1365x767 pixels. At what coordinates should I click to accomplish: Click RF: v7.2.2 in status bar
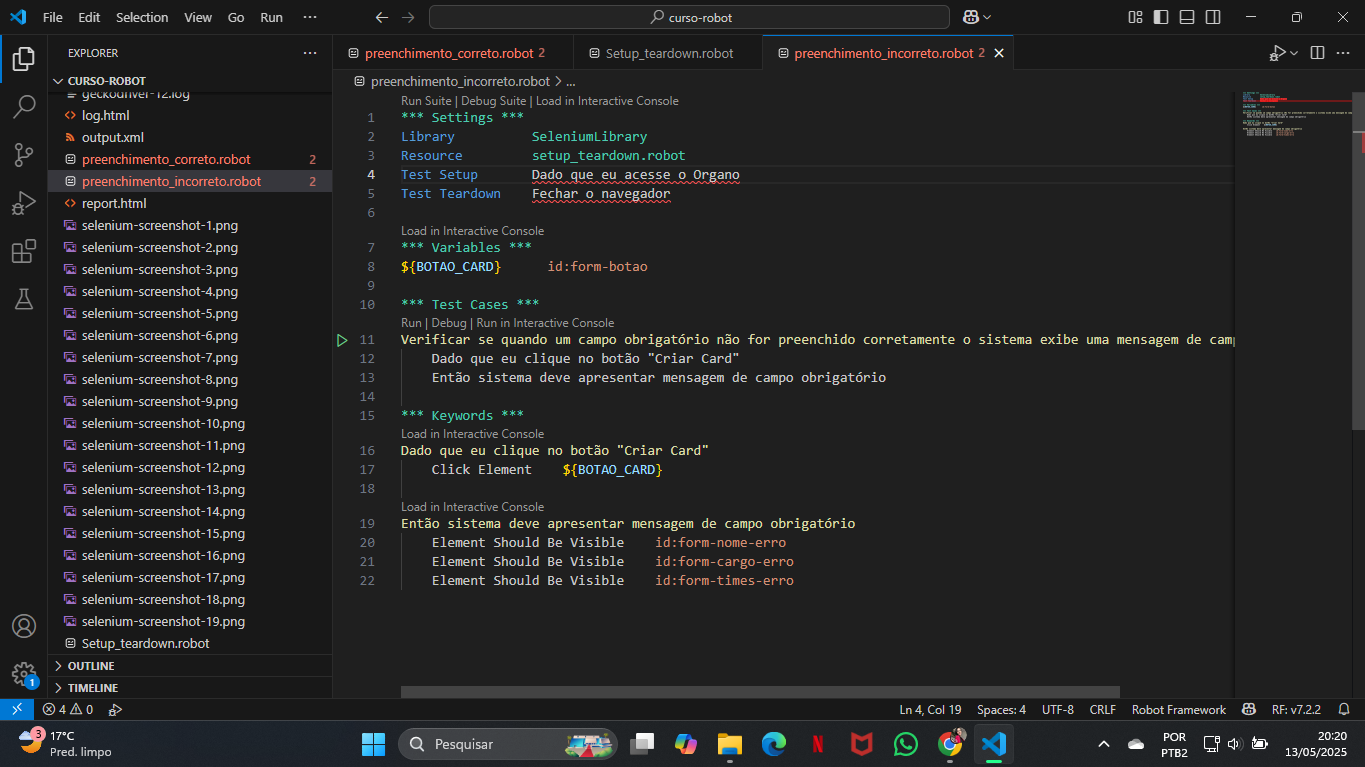(1296, 709)
